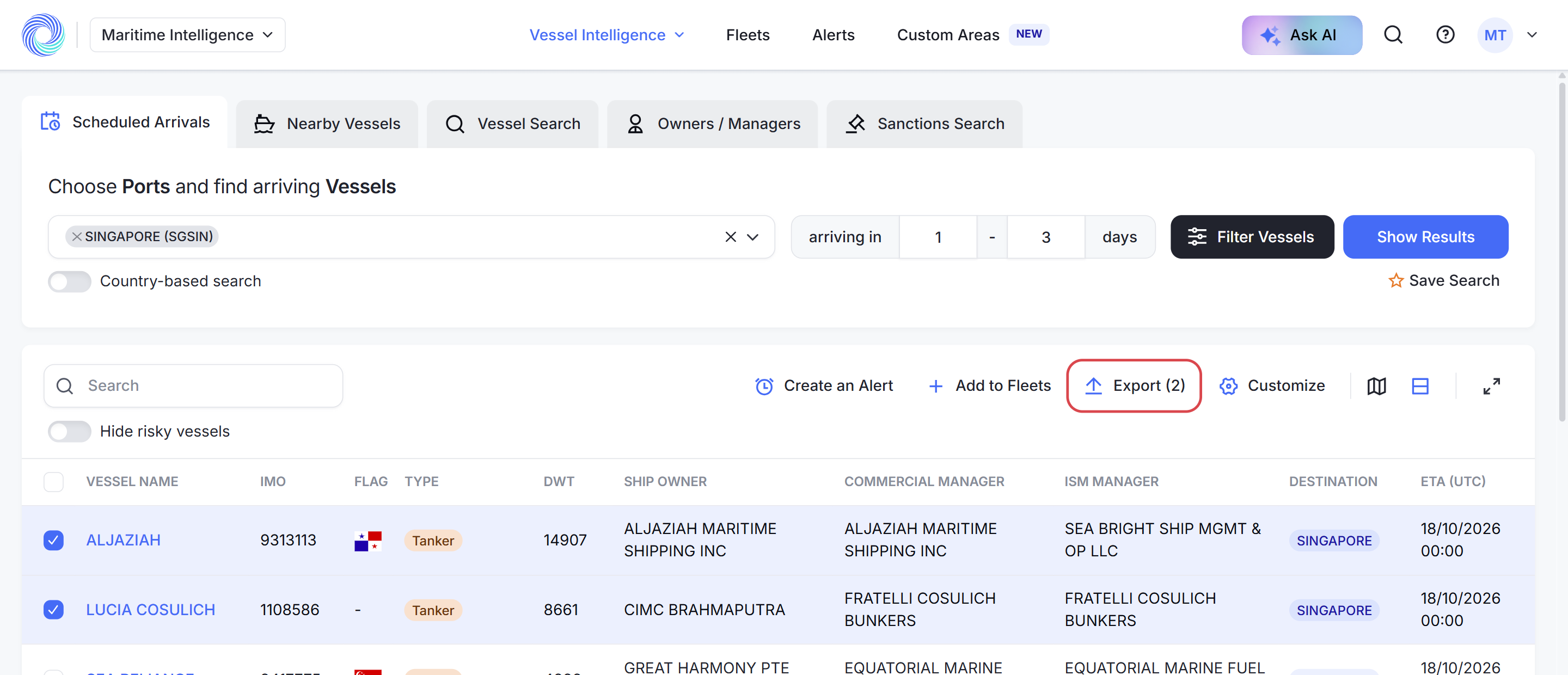Open the Owners / Managers tab

pos(712,124)
